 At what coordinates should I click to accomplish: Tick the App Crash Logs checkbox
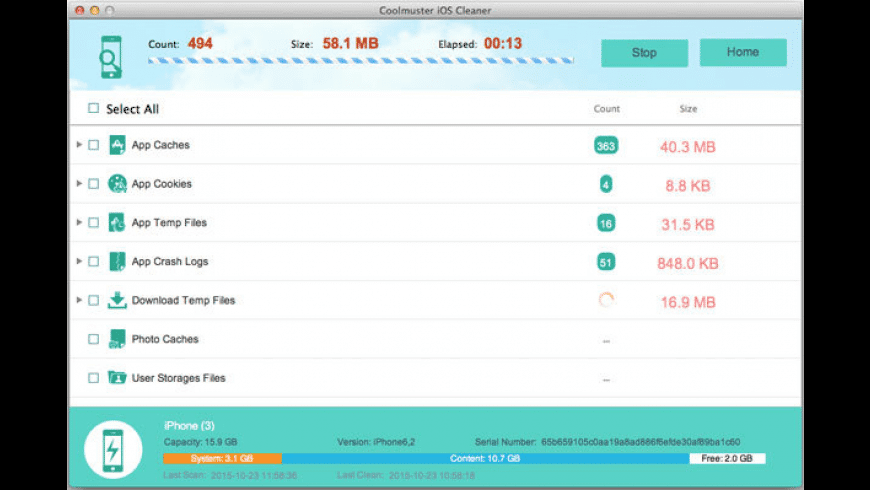[93, 261]
